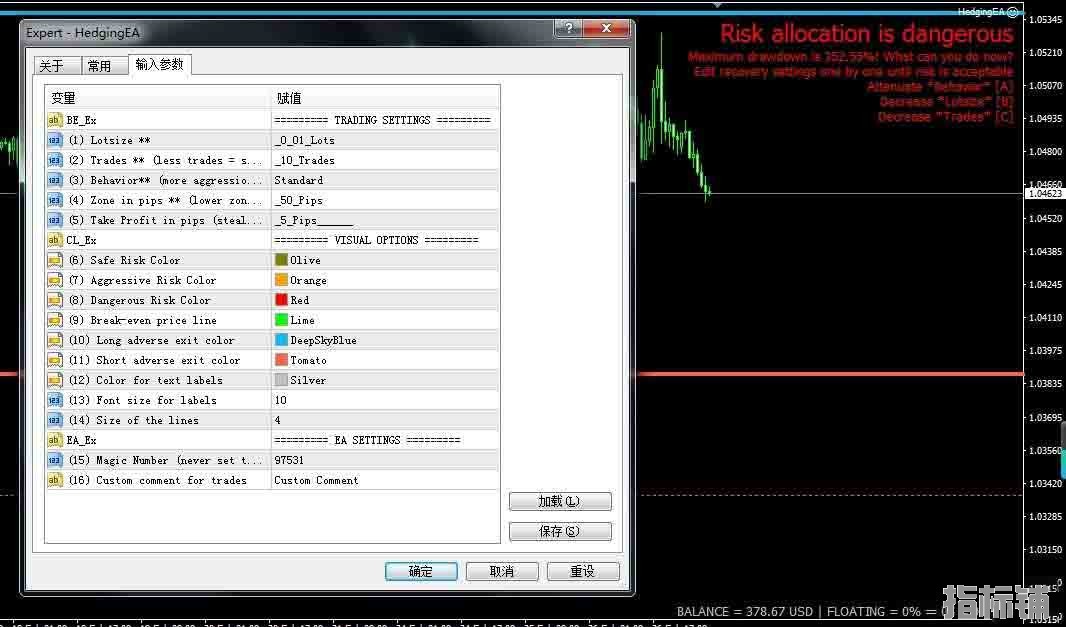Click the icon beside the Magic Number row
The height and width of the screenshot is (627, 1066).
click(x=55, y=460)
